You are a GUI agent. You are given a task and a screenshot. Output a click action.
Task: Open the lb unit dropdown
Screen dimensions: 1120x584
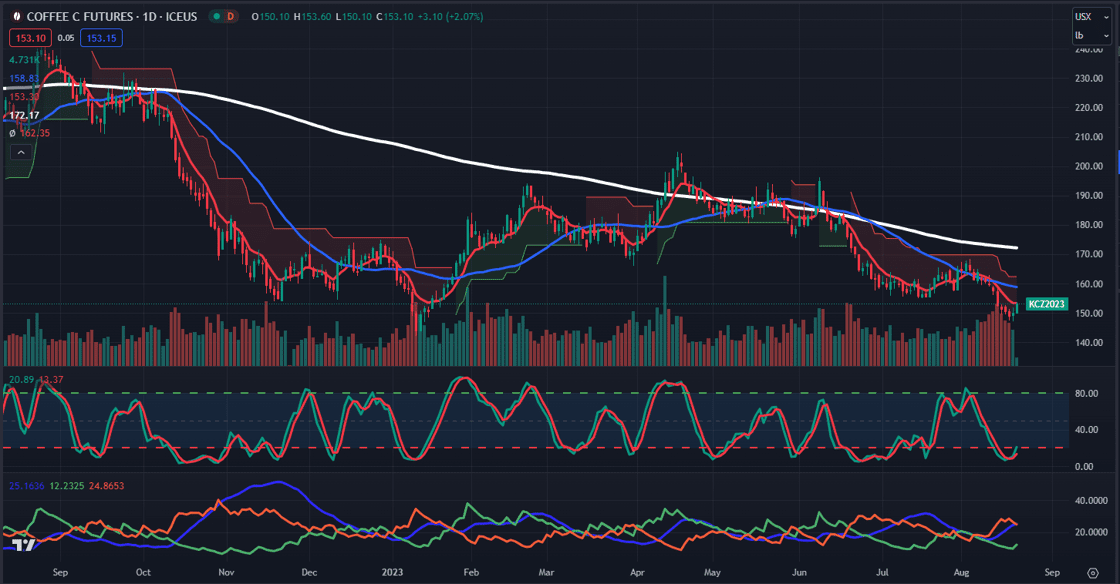[x=1091, y=36]
